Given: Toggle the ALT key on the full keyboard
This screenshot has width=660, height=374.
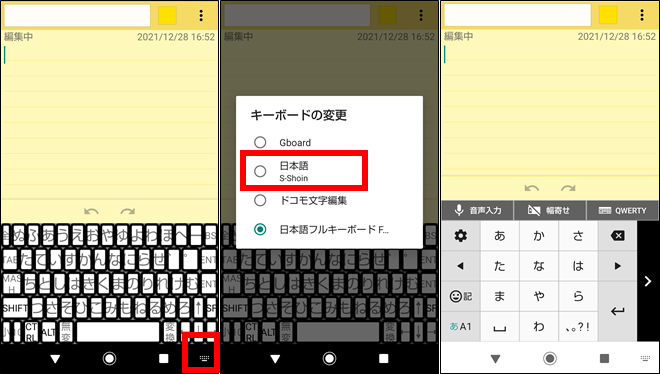Looking at the screenshot, I should 49,333.
